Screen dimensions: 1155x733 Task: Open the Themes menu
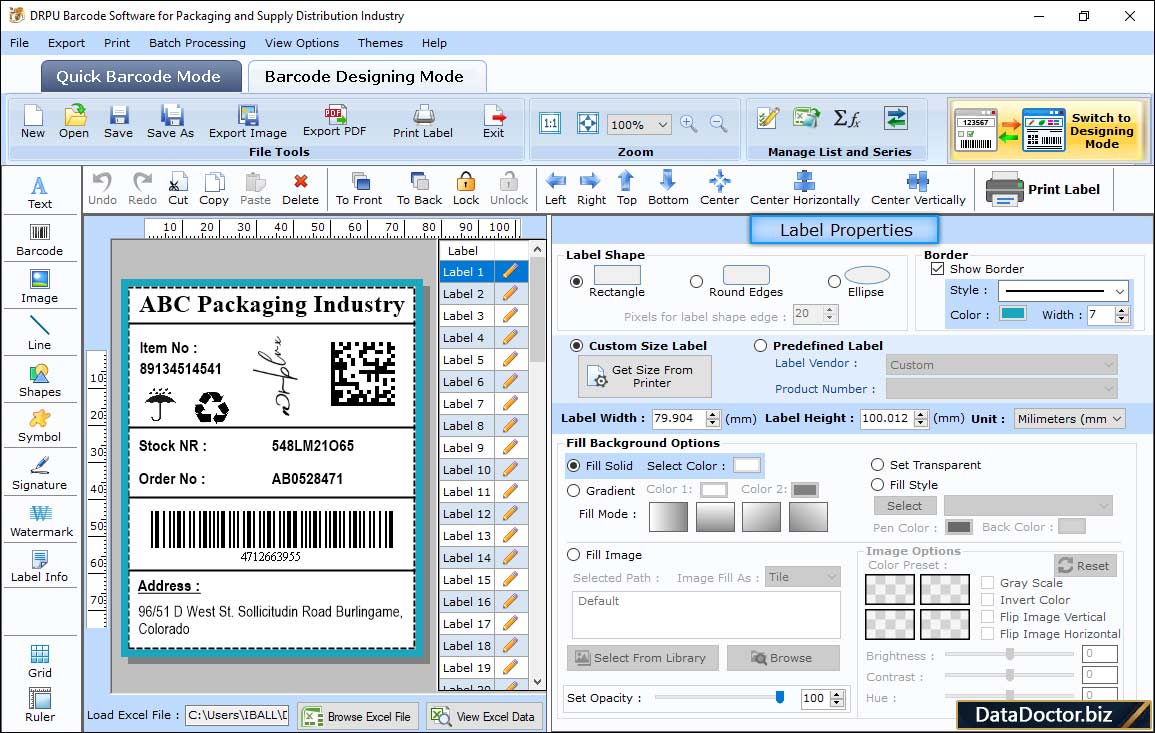coord(380,43)
